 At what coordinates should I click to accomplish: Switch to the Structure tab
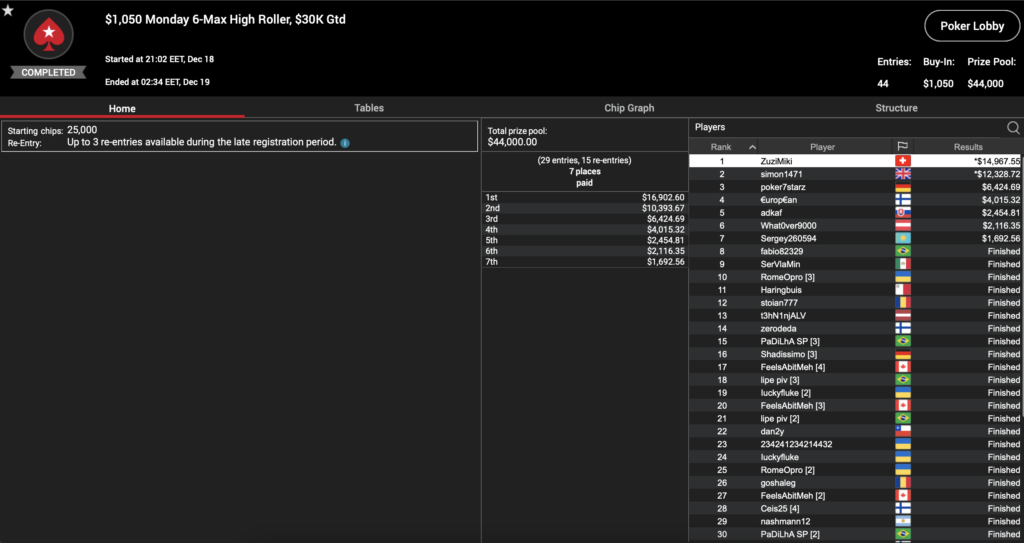896,108
